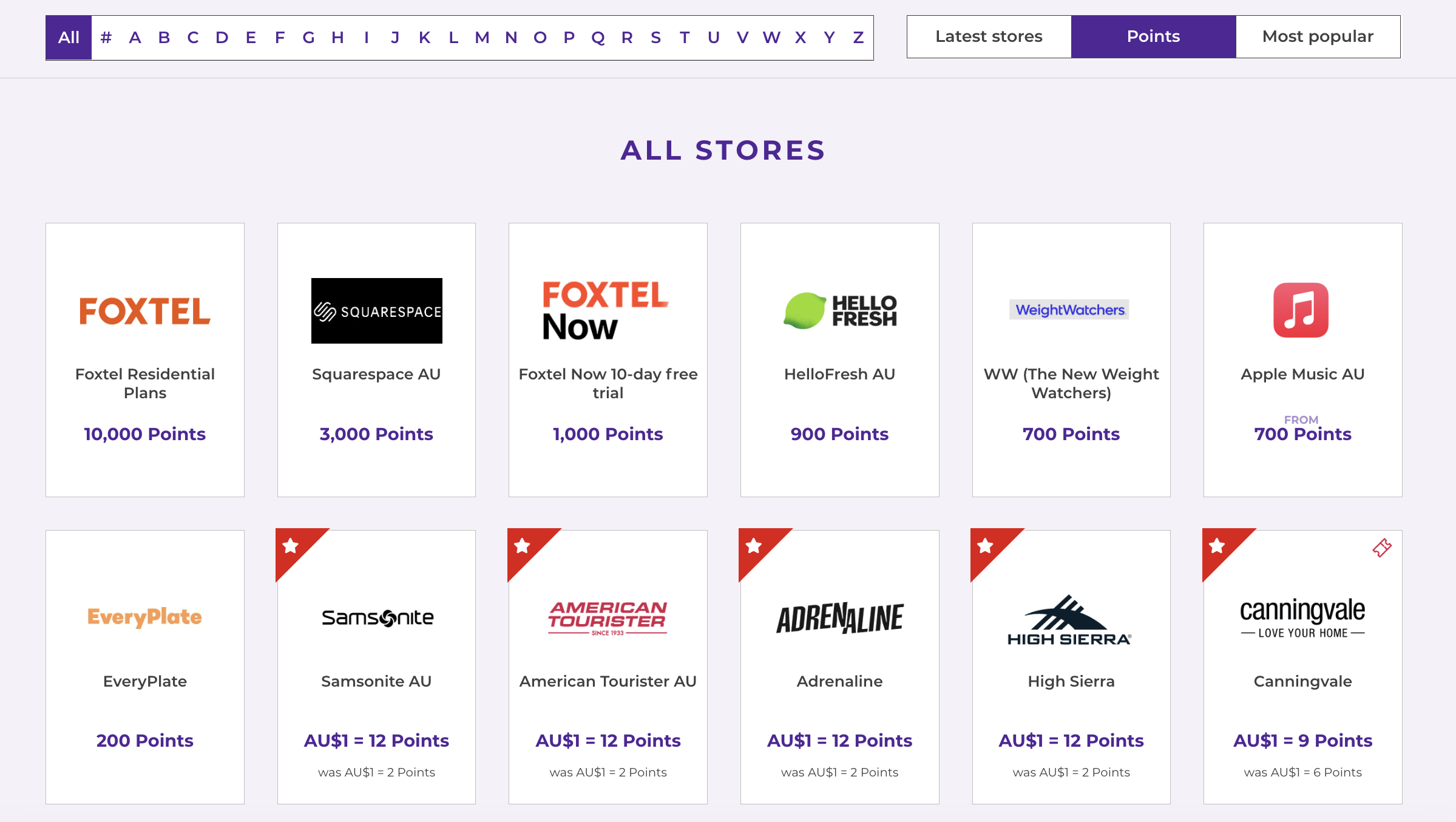Filter stores by letter J
The image size is (1456, 822).
click(x=395, y=38)
